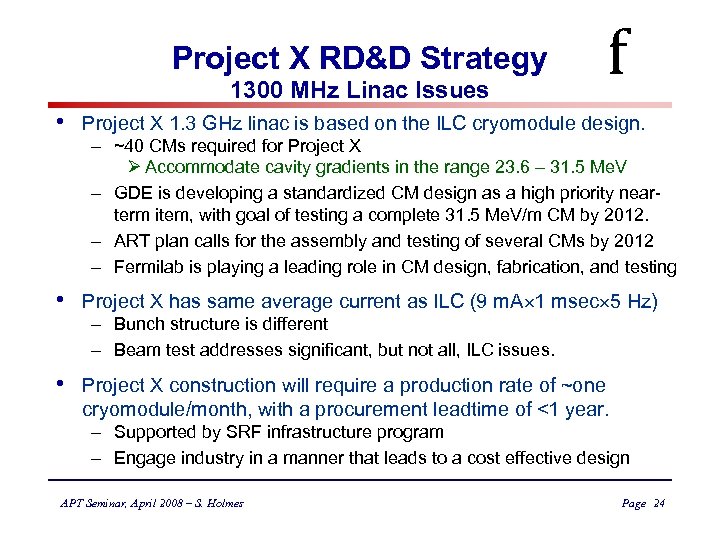Click the line ending 'CM by 2012.'
The image size is (720, 540).
(382, 215)
